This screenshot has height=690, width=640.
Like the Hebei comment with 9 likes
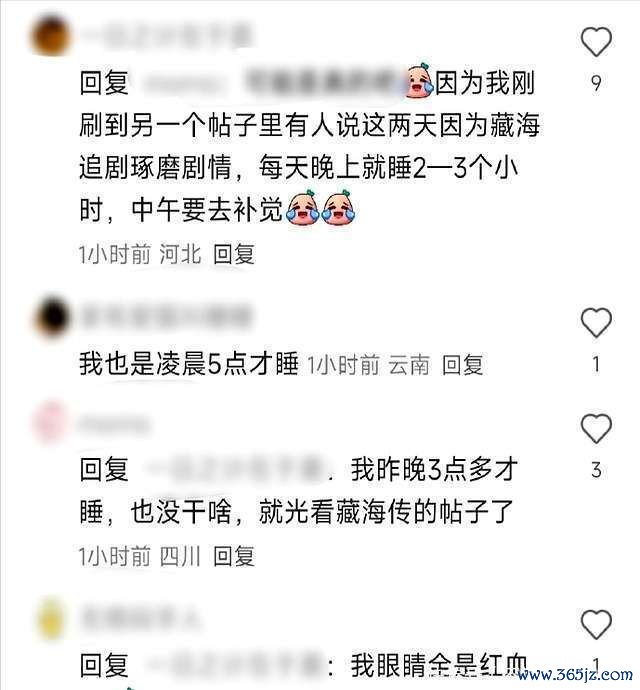pos(596,42)
